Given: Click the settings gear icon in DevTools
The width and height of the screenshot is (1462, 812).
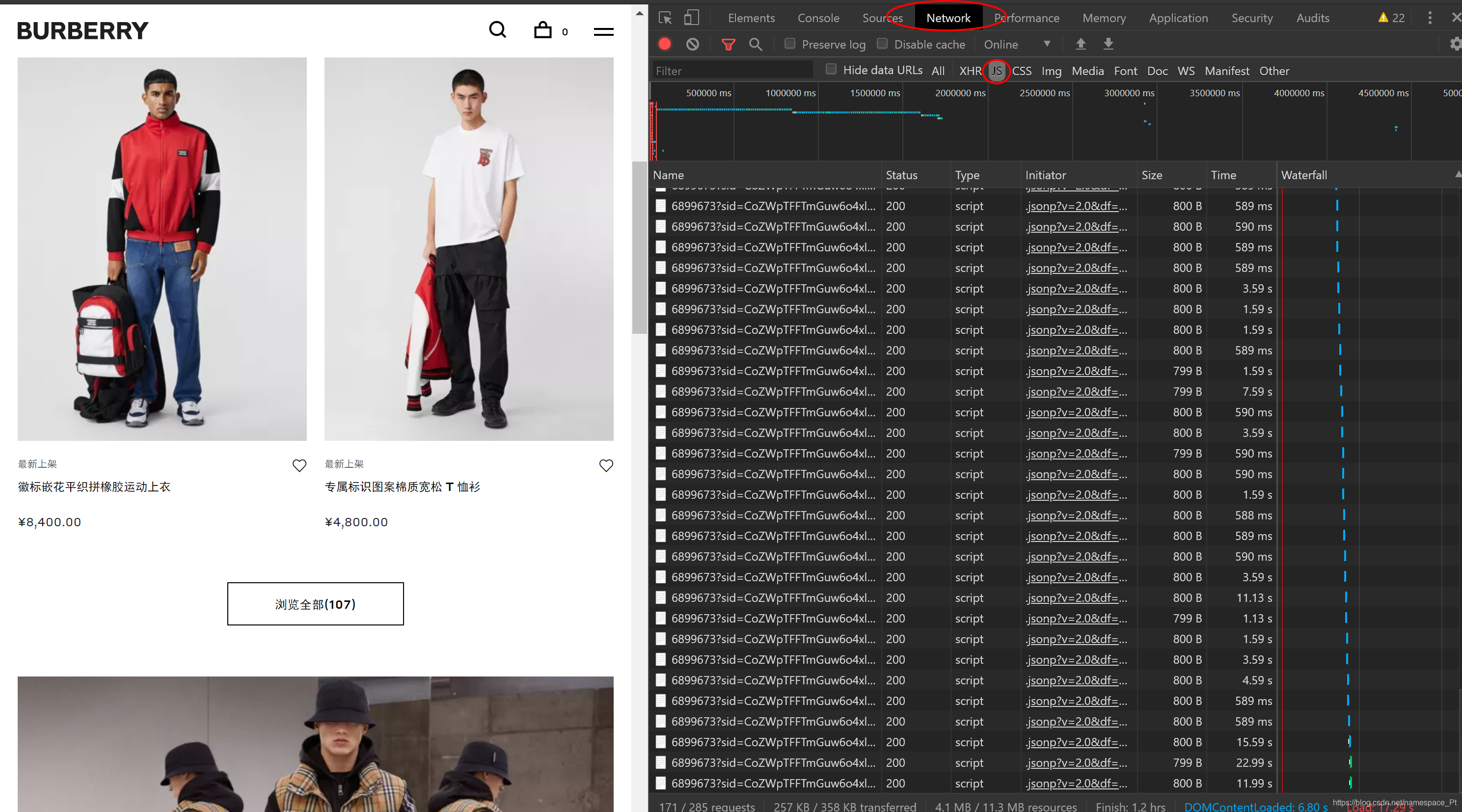Looking at the screenshot, I should click(x=1455, y=44).
